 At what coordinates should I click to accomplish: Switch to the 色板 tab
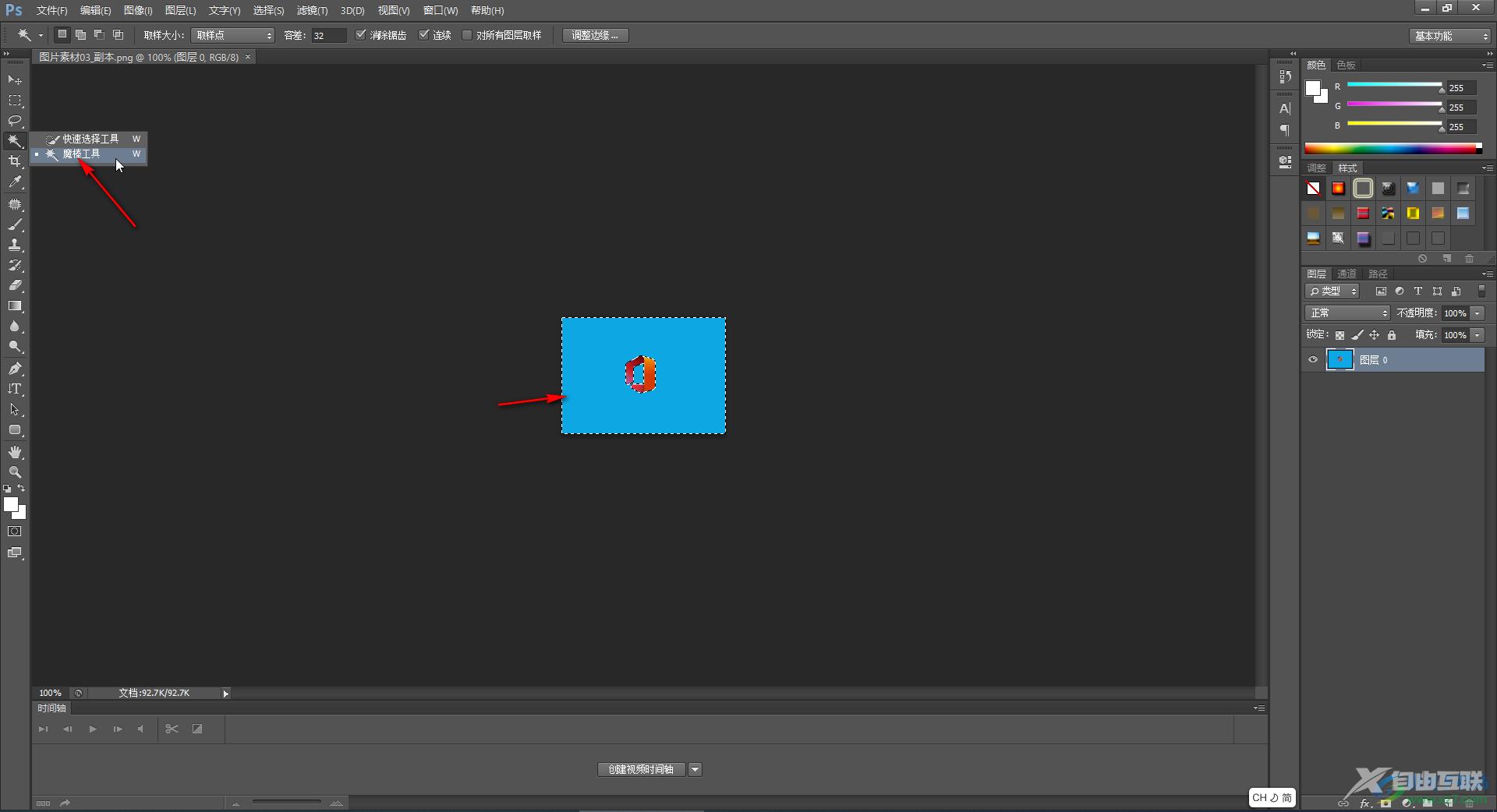(1346, 65)
